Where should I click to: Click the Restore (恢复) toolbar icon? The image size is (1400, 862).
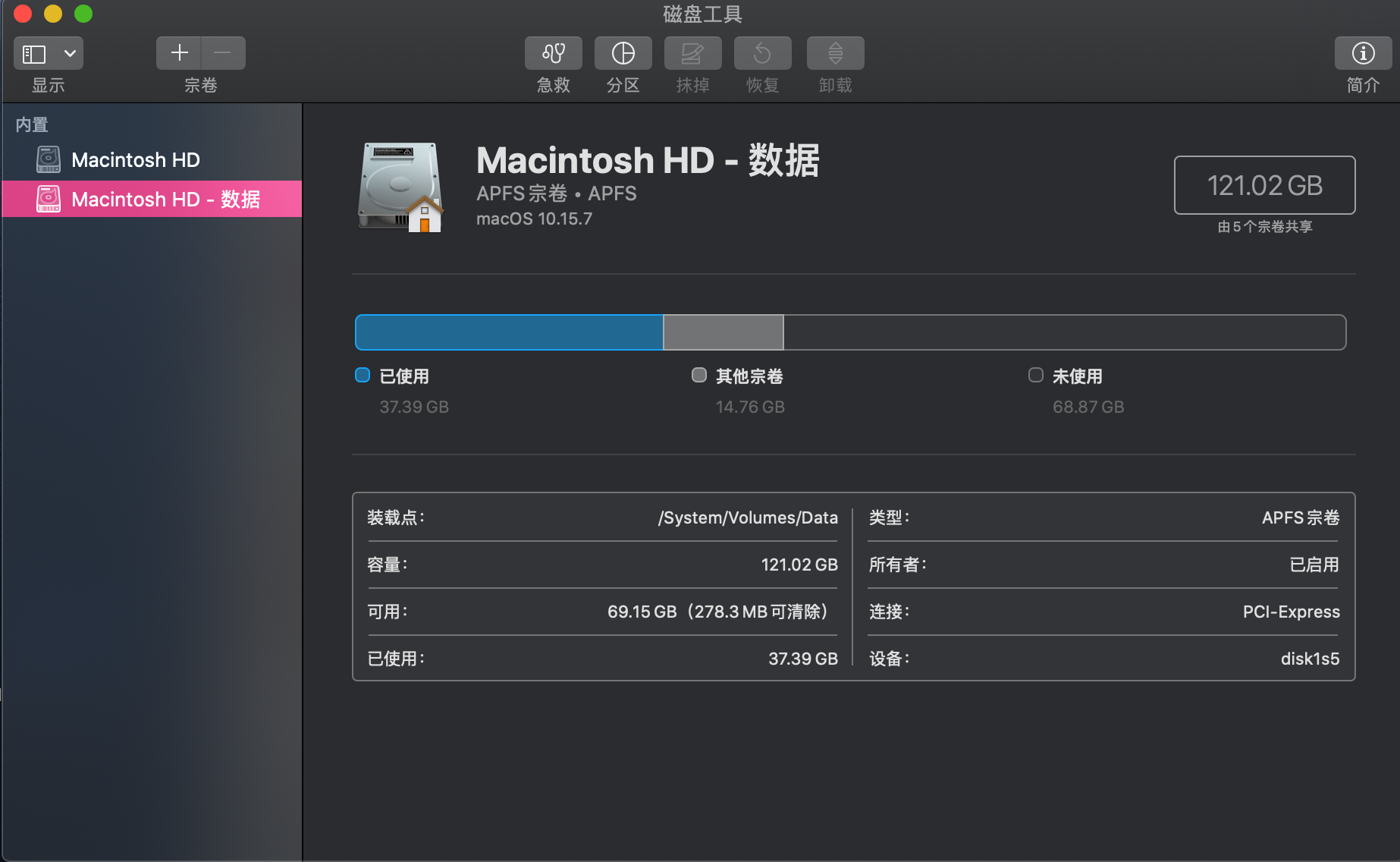coord(763,53)
